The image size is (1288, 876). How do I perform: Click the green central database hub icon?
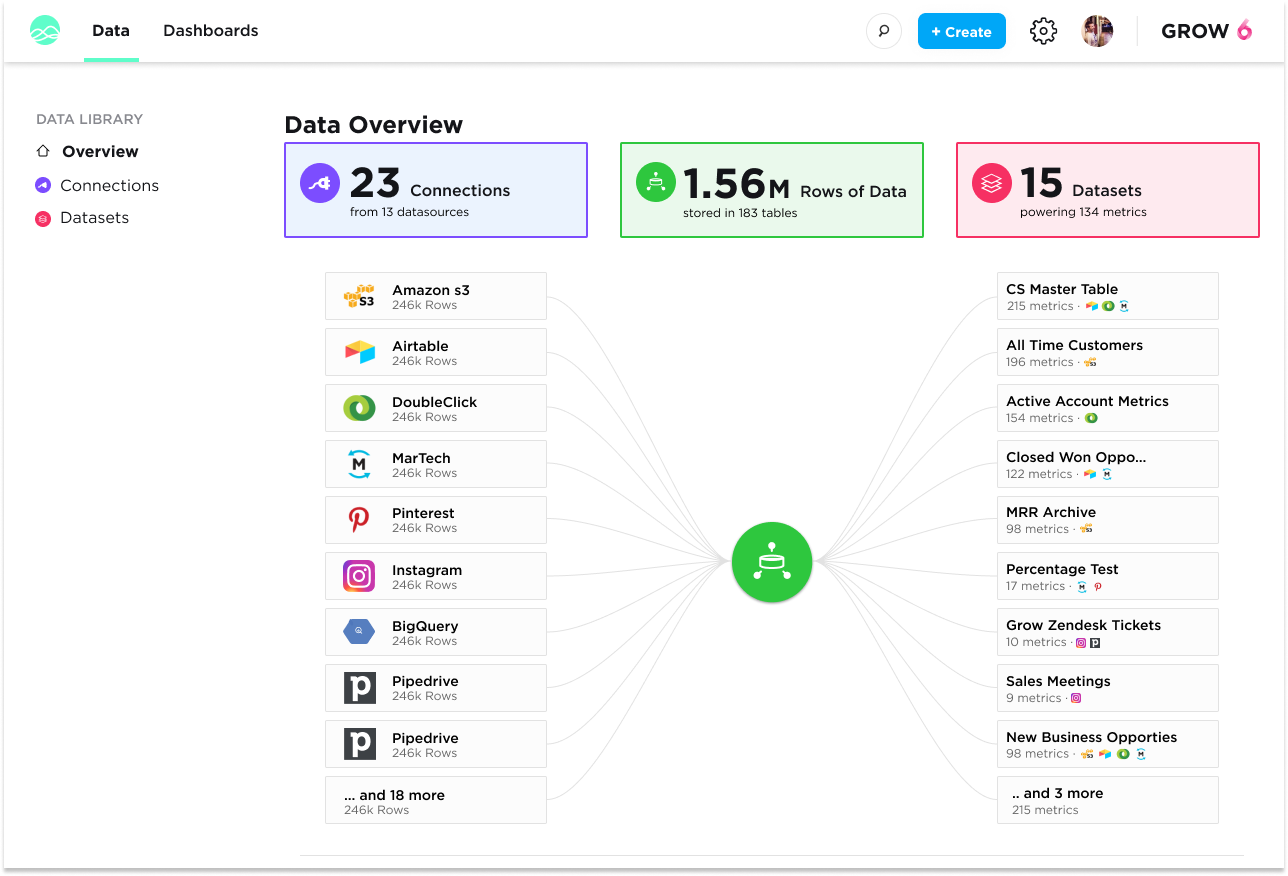click(771, 562)
